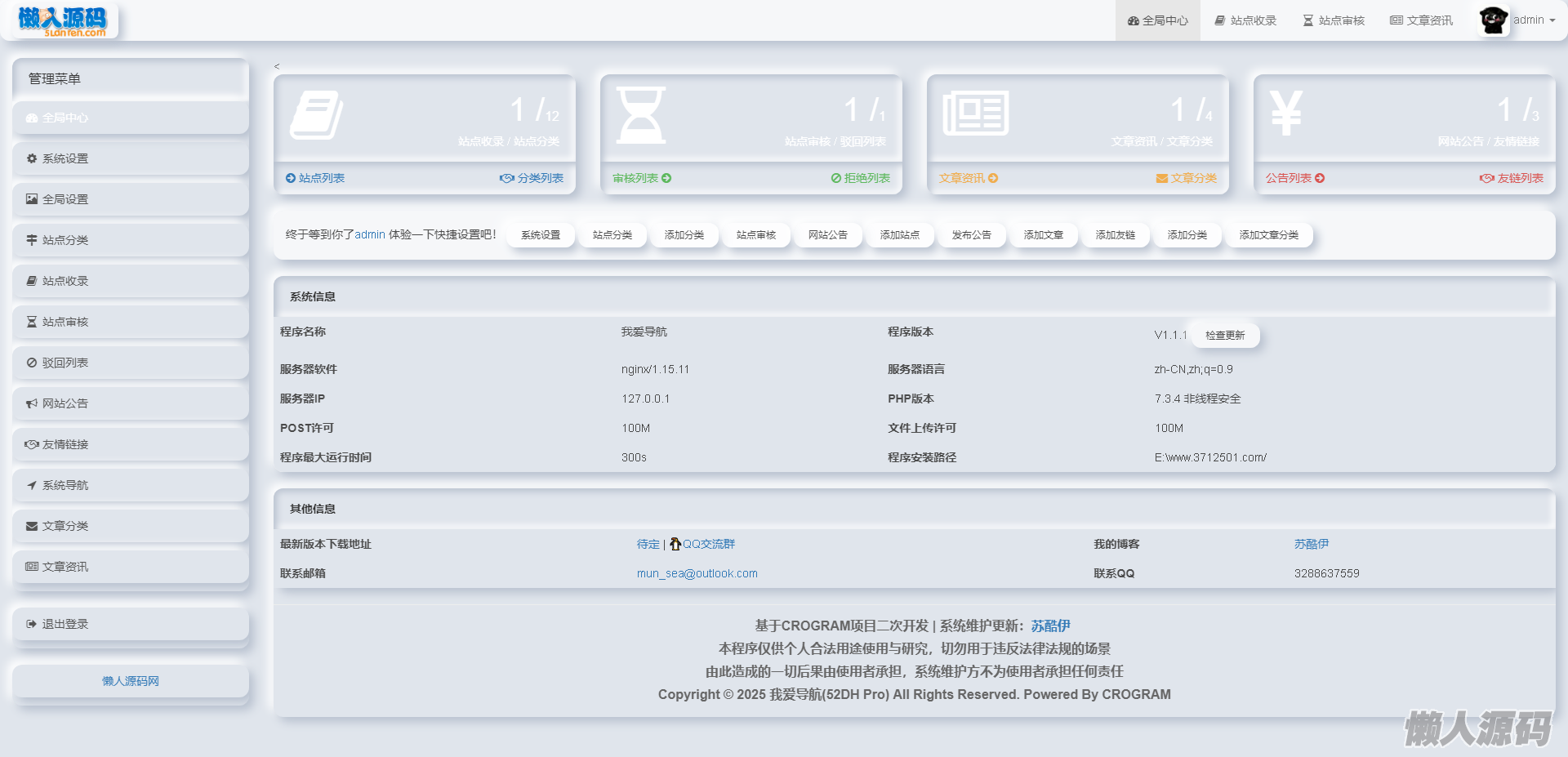Screen dimensions: 1568x757
Task: Click the 懒人源码 logo at top left
Action: [64, 21]
